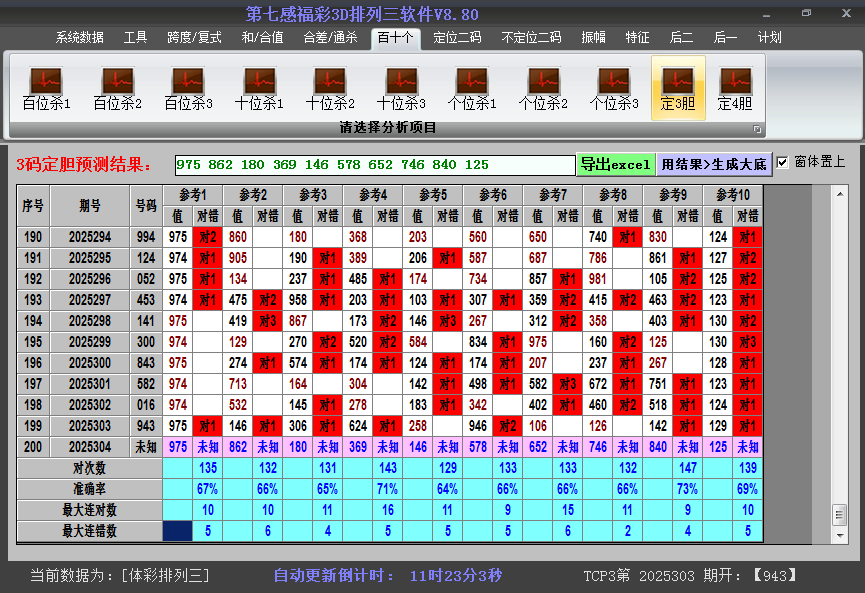The width and height of the screenshot is (865, 593).
Task: Choose the 十位杀1 icon
Action: pos(259,88)
